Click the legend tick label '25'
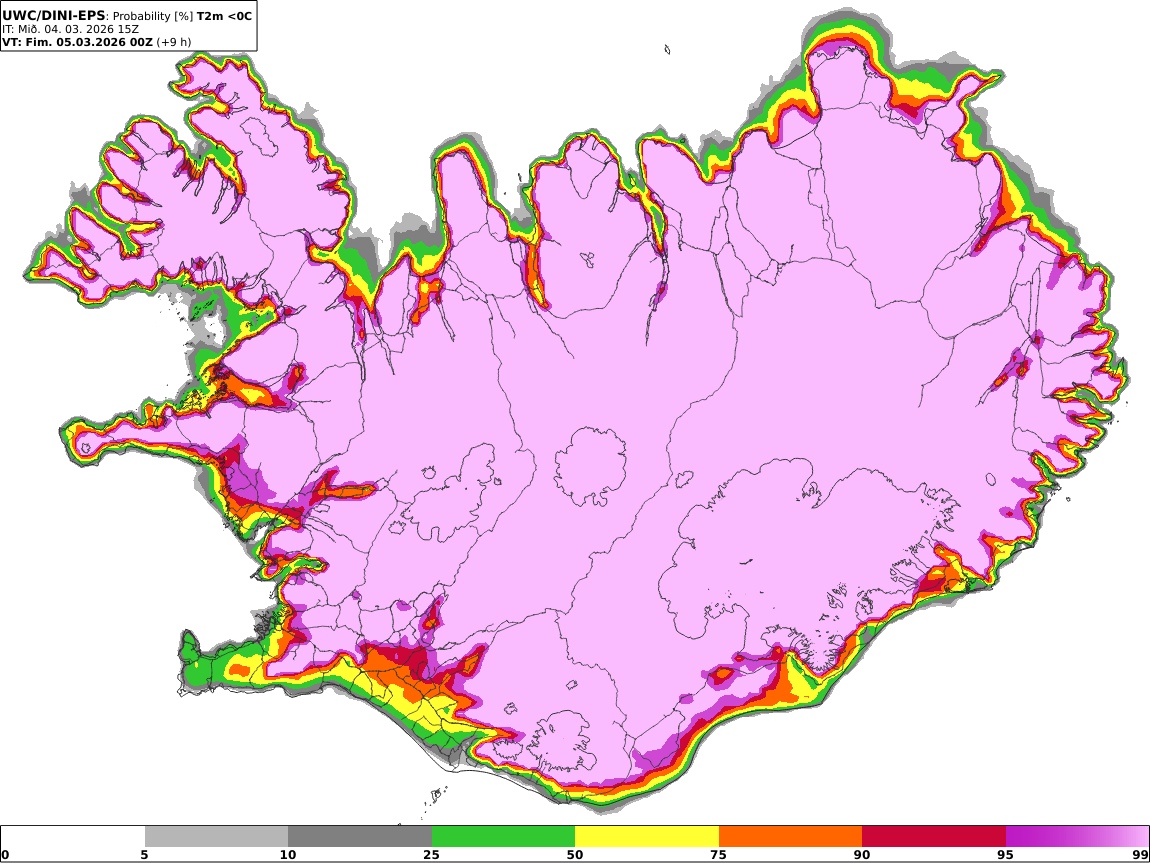Screen dimensions: 1150x863 431,855
